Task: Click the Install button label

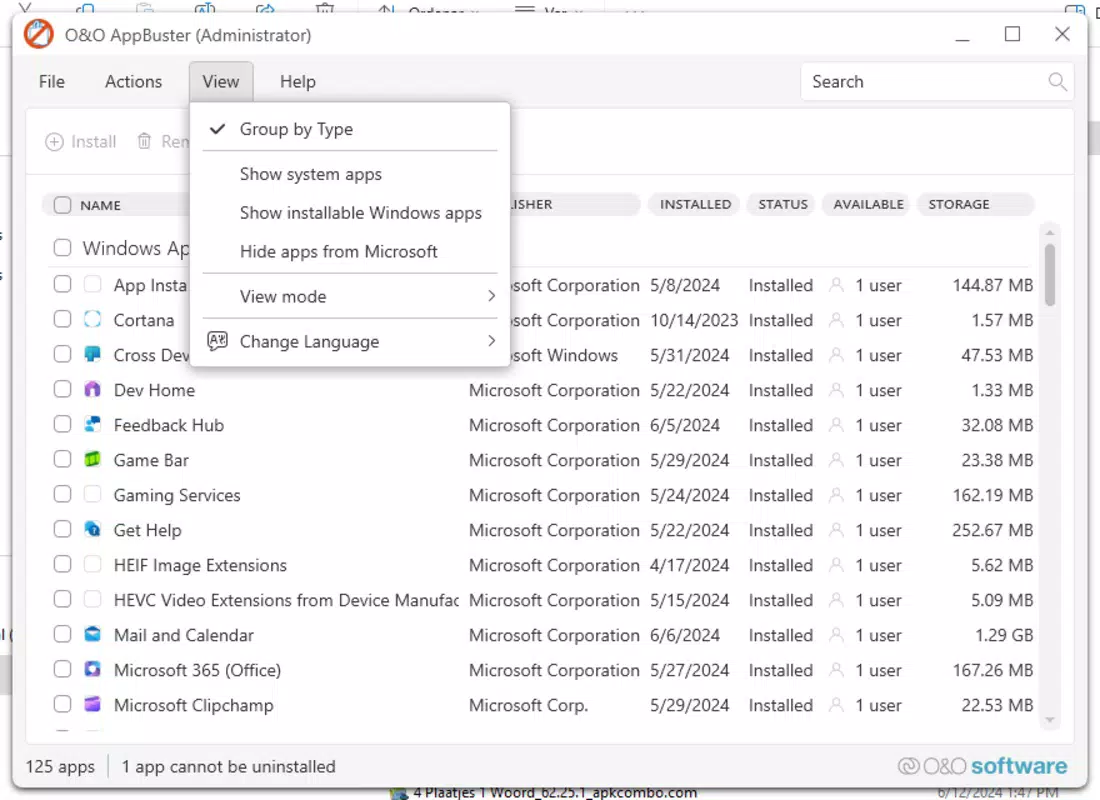Action: tap(93, 142)
